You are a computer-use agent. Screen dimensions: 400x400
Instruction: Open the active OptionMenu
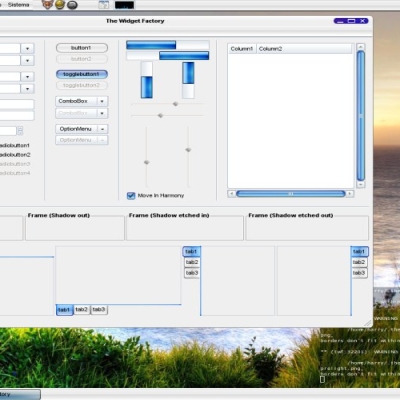pos(82,129)
